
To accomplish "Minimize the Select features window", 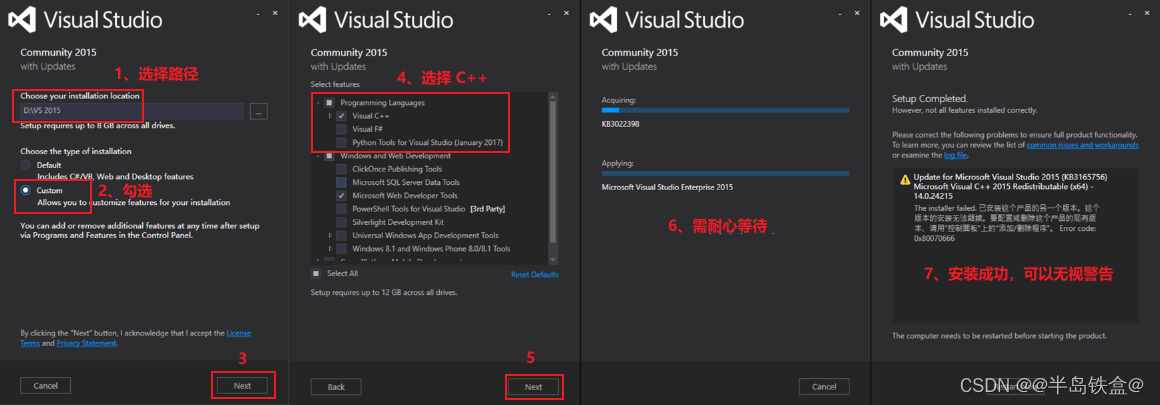I will 549,13.
